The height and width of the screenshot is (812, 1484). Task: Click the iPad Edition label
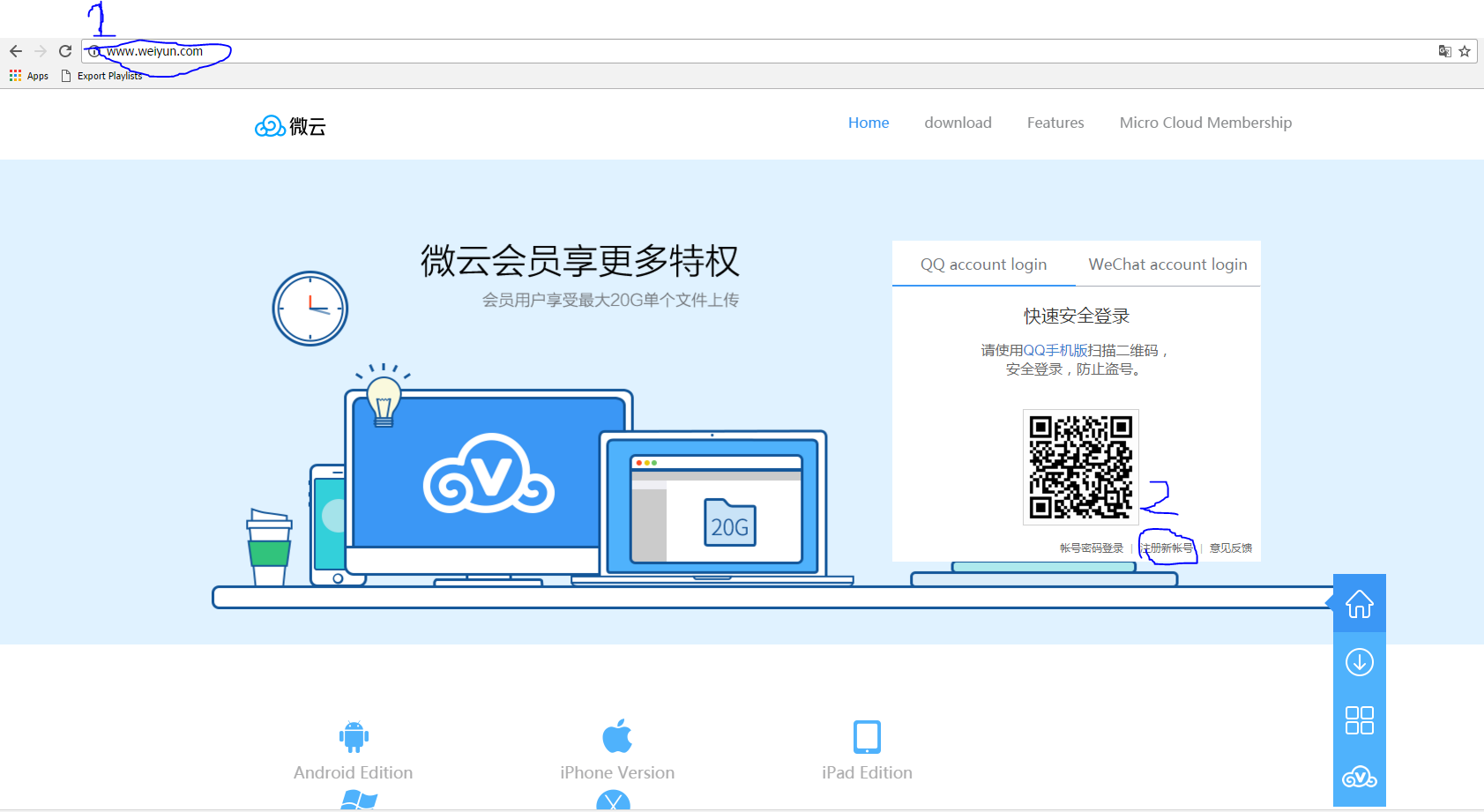click(x=867, y=772)
